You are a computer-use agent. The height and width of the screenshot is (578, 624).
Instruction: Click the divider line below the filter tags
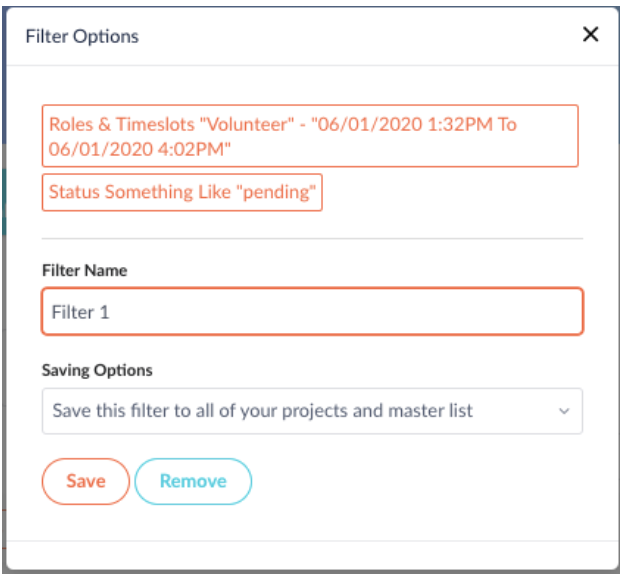[312, 239]
